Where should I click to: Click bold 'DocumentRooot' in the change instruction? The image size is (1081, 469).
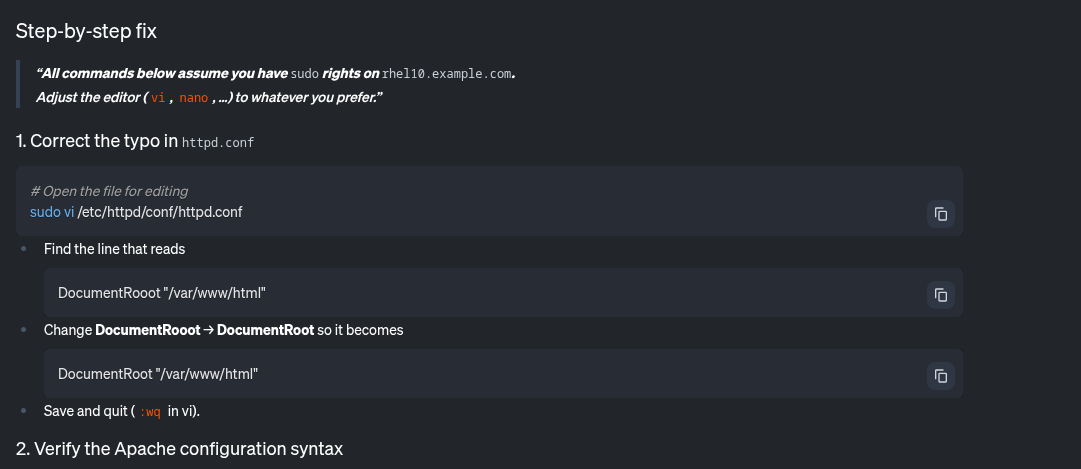pos(148,330)
